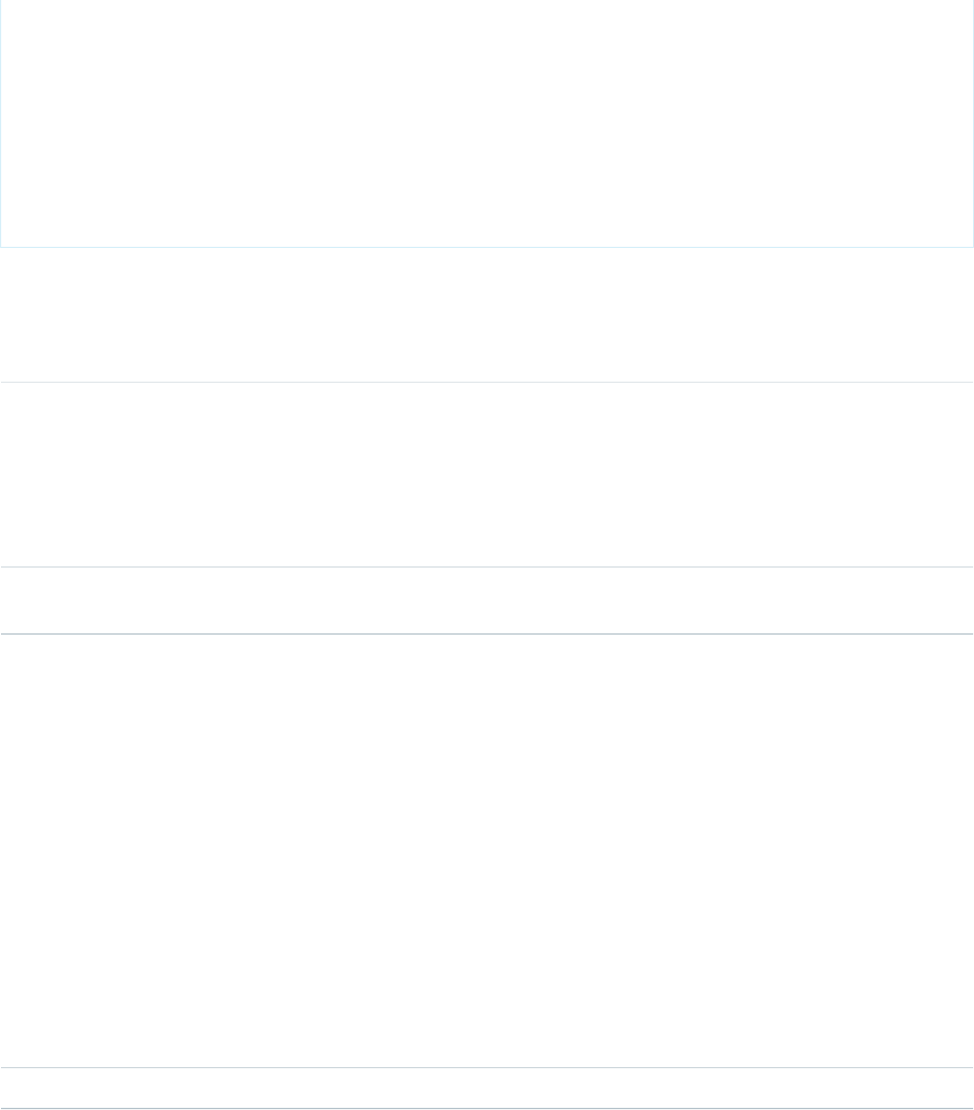The image size is (974, 1110).
Task: Click inside the light-blue bordered empty box
Action: (x=487, y=123)
